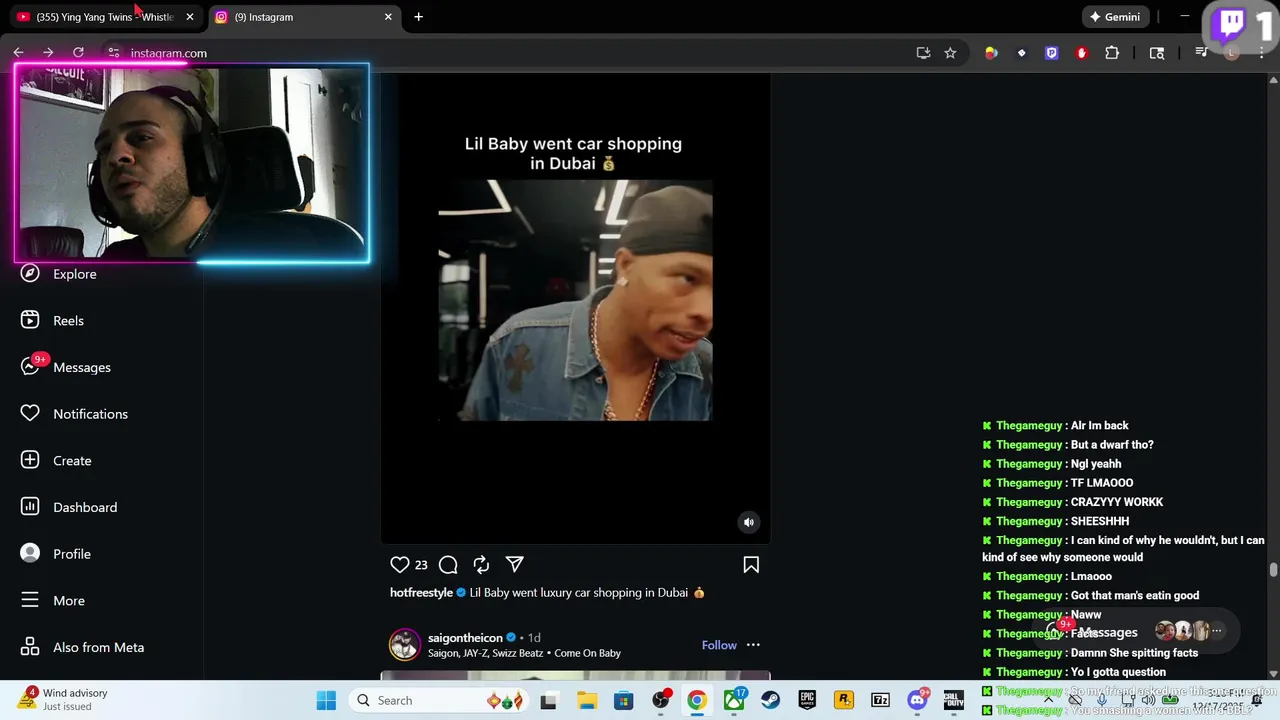Follow saigontheicon
The height and width of the screenshot is (720, 1280).
point(719,645)
